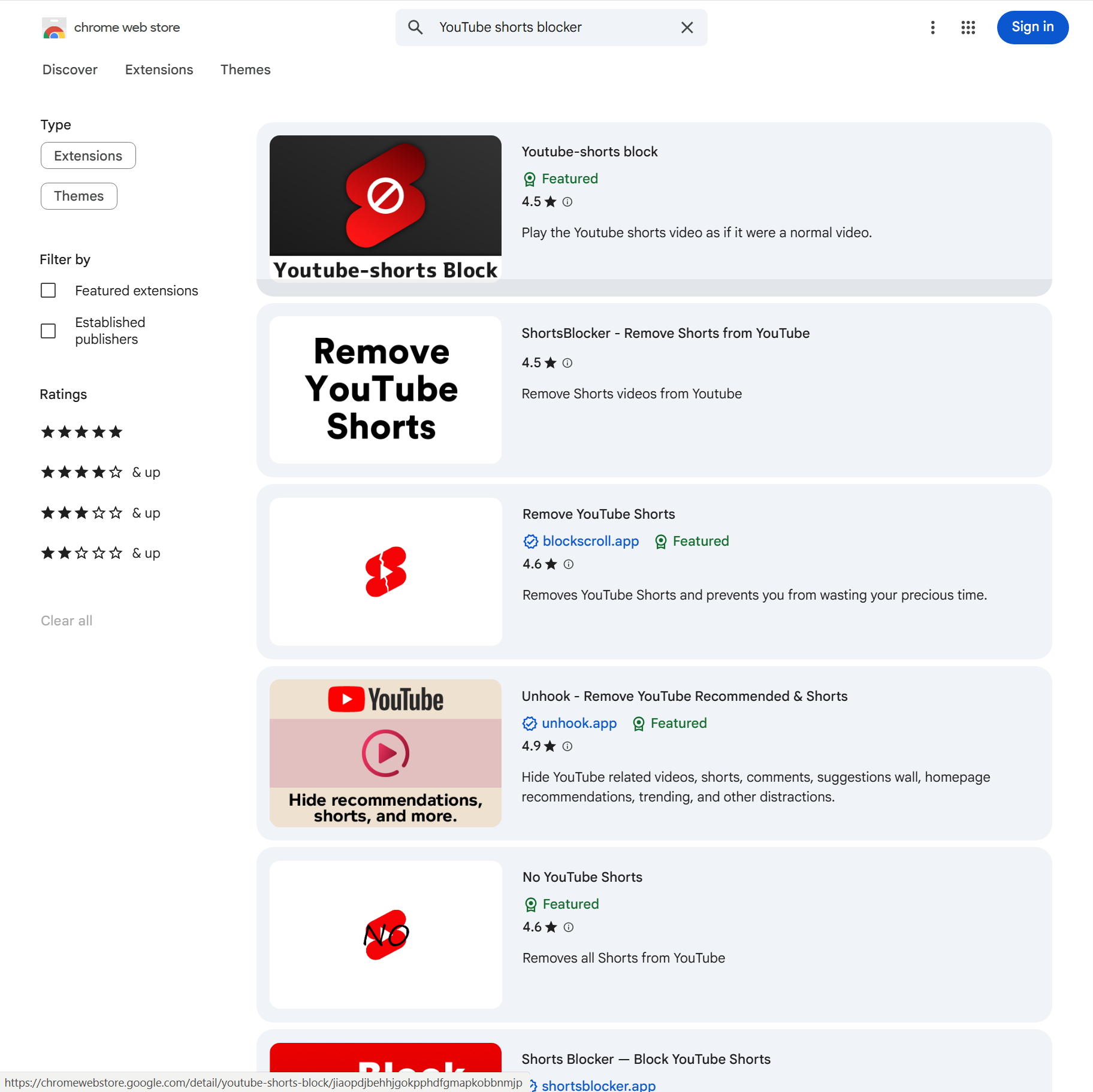Click description 'Removes all Shorts from YouTube'
Viewport: 1093px width, 1092px height.
coord(624,958)
